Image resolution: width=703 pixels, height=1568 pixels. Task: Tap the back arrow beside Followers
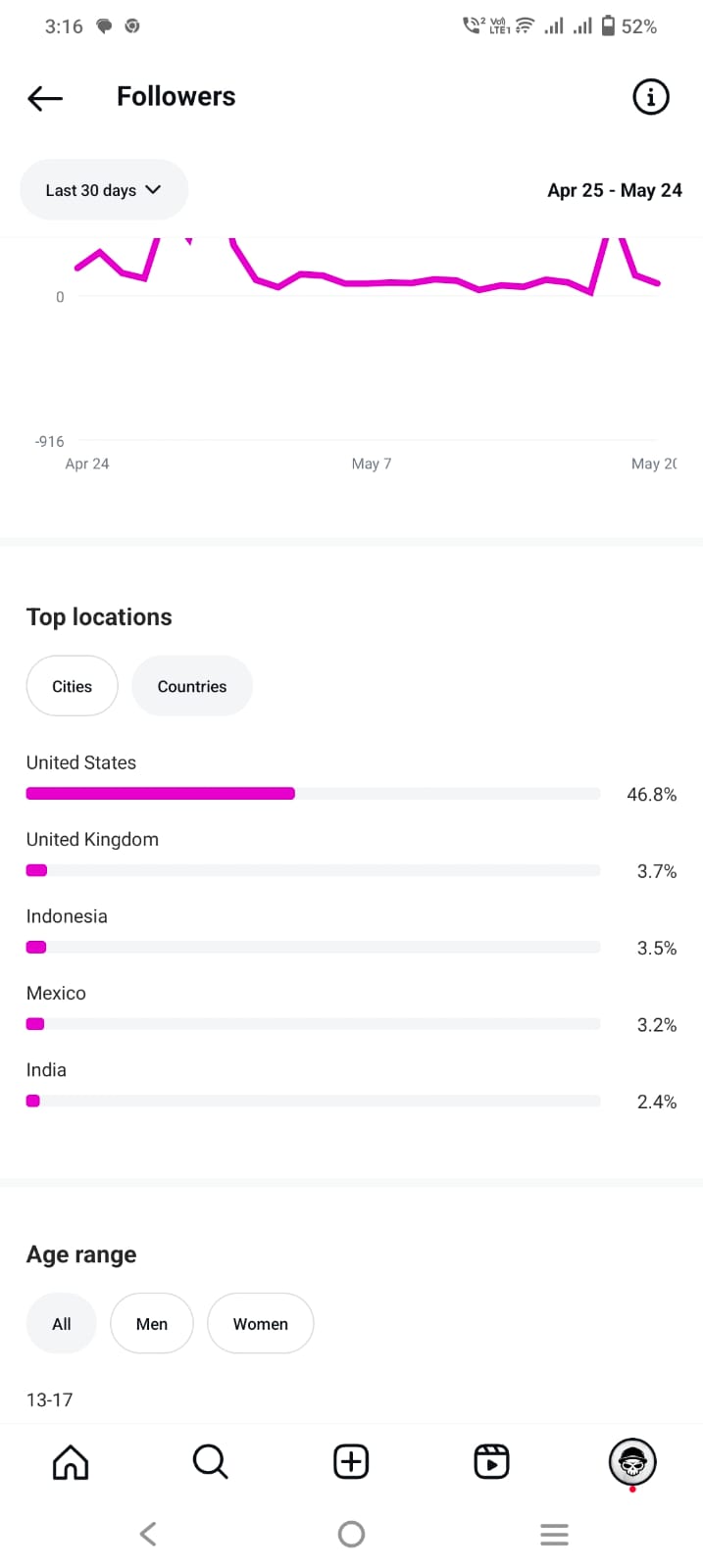45,97
